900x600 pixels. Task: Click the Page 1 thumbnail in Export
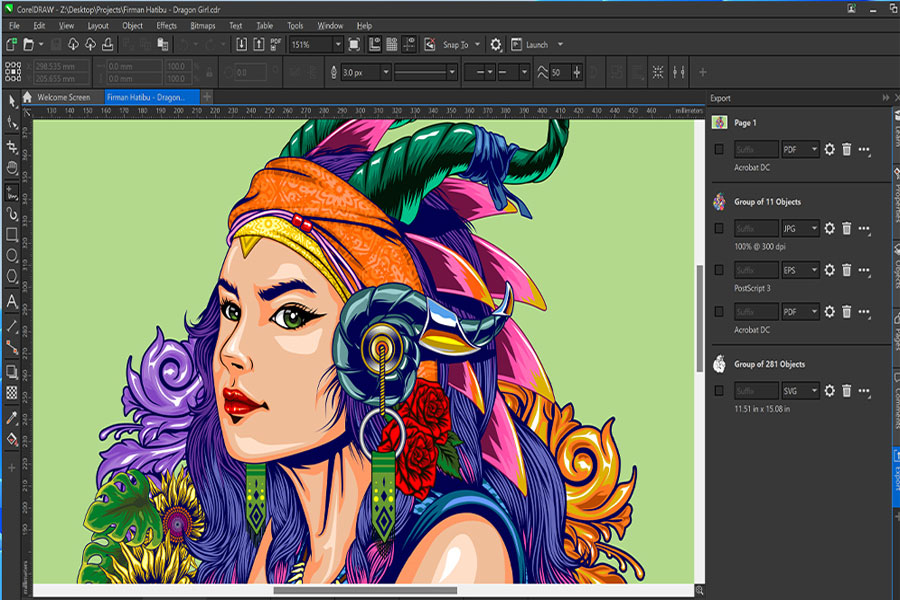click(719, 122)
